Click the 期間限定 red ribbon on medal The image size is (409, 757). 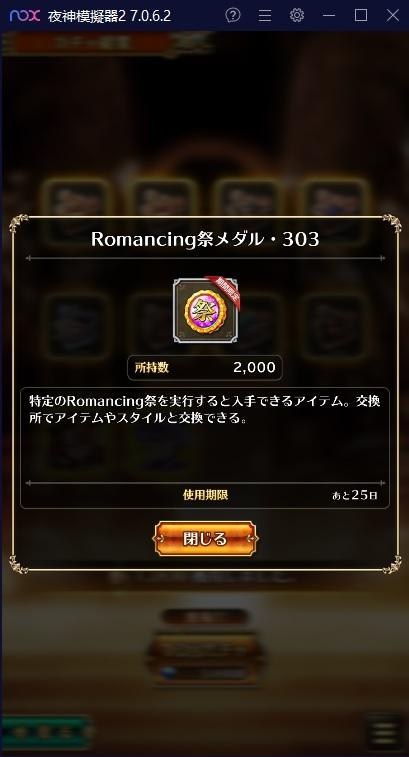[226, 291]
